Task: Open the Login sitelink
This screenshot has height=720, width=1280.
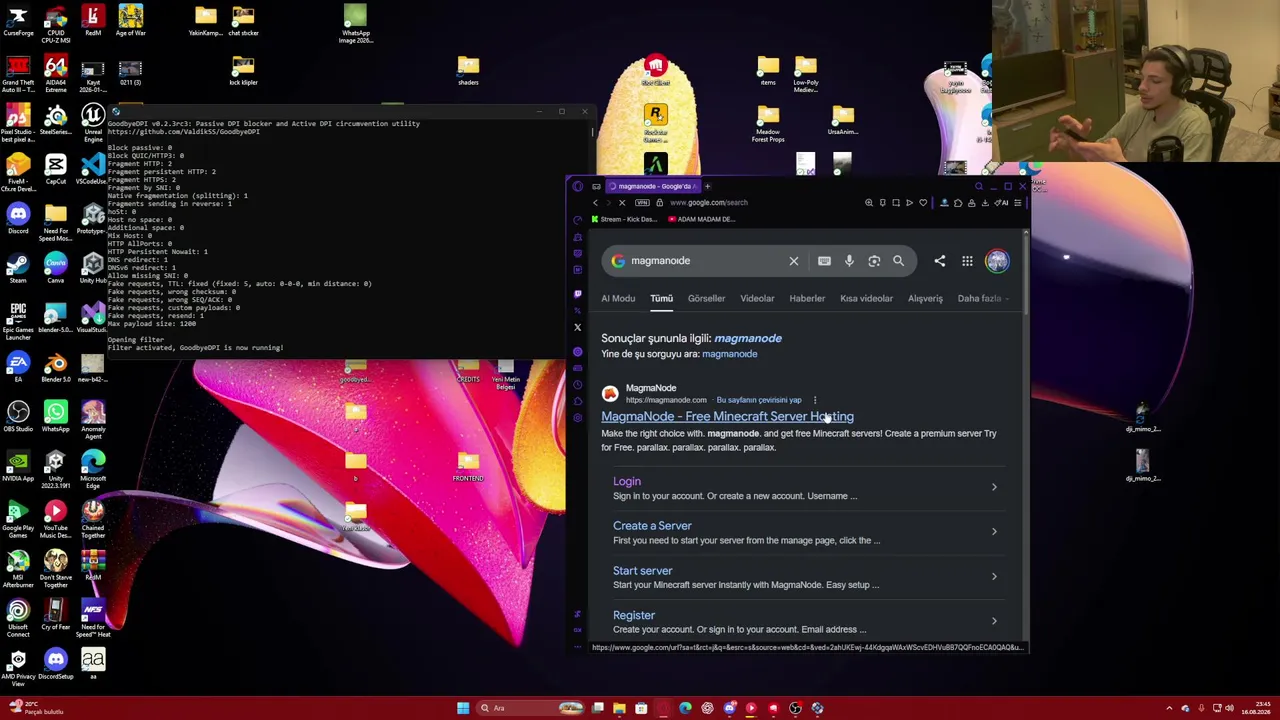Action: coord(627,481)
